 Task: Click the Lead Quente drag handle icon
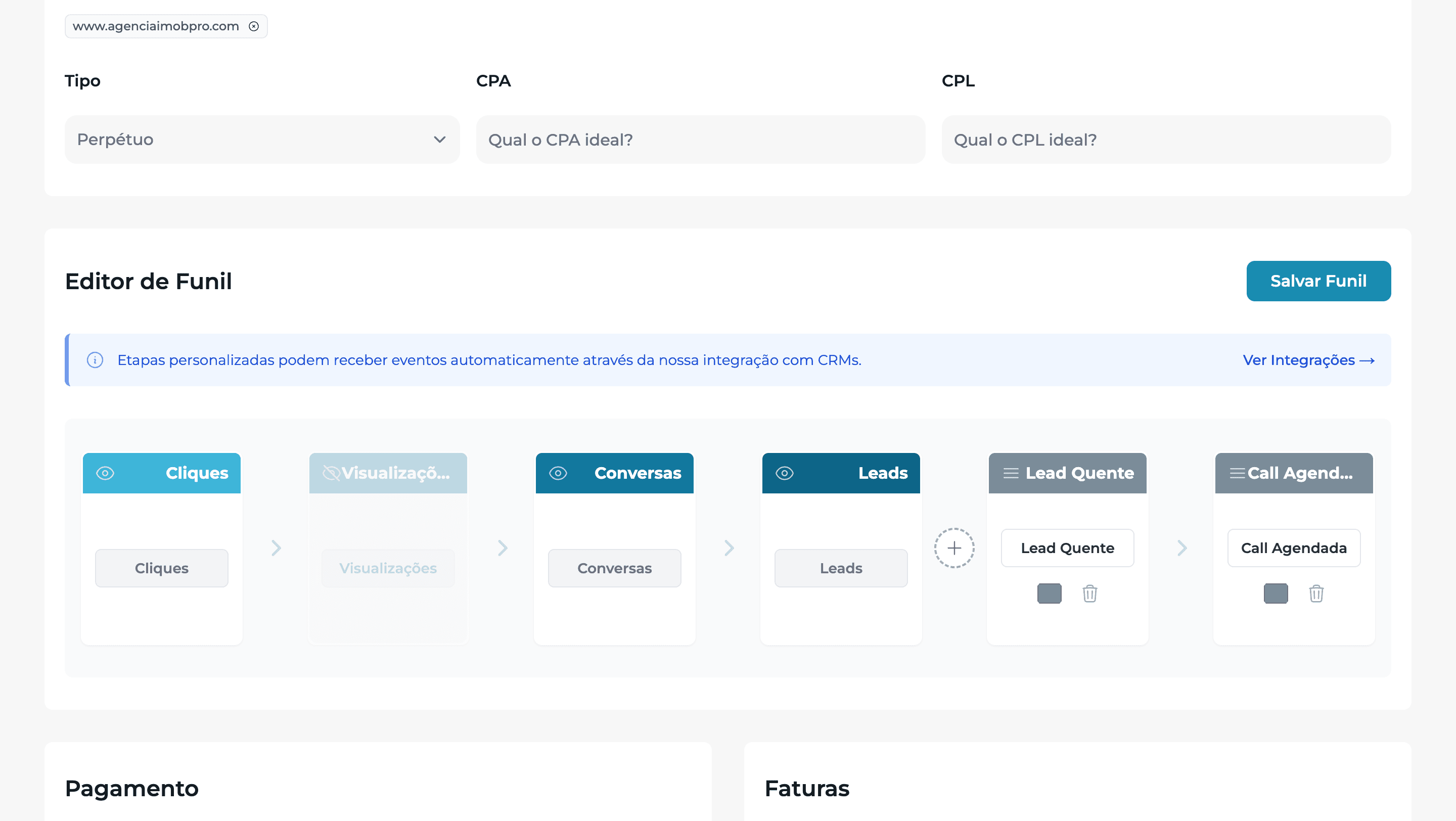point(1011,473)
